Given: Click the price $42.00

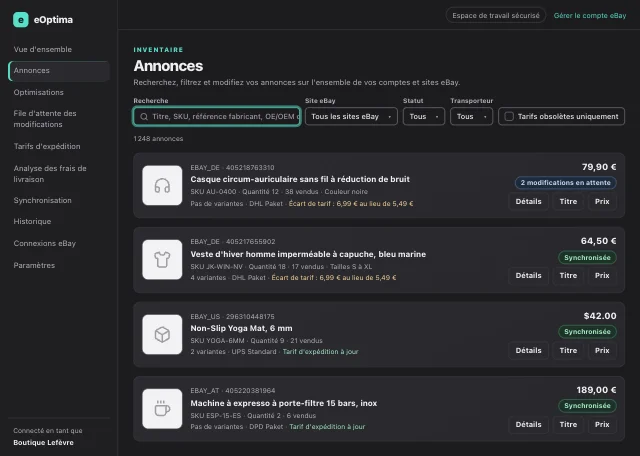Looking at the screenshot, I should 600,316.
